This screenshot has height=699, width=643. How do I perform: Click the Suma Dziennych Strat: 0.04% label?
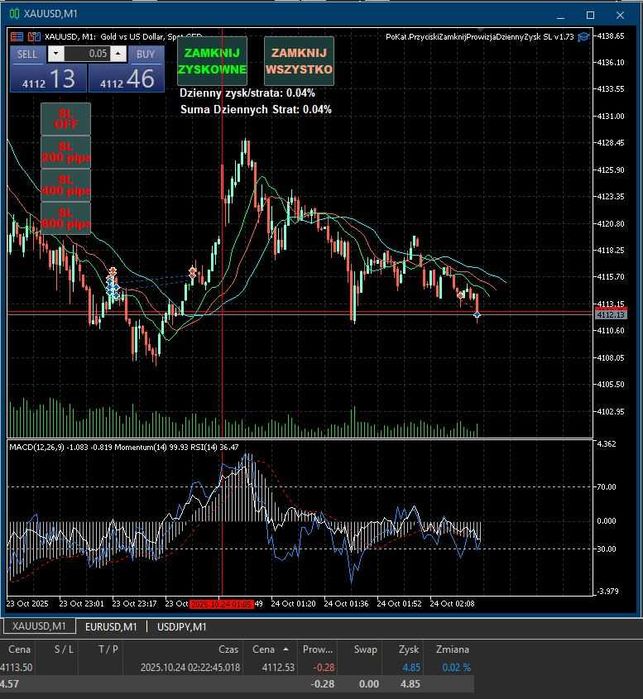coord(256,109)
